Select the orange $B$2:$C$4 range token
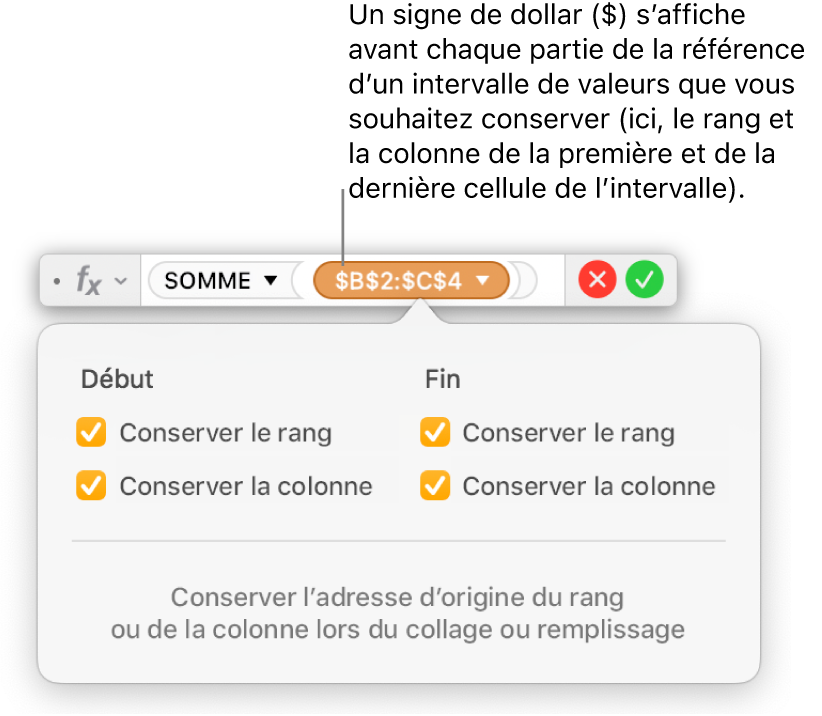This screenshot has height=716, width=822. (x=398, y=281)
